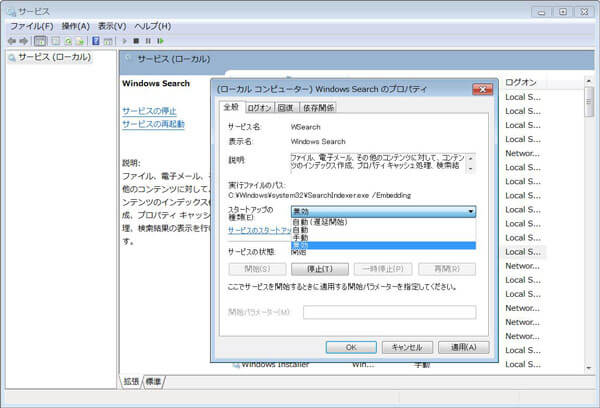This screenshot has height=408, width=600.
Task: Click the description box scroll-up arrow
Action: (471, 158)
